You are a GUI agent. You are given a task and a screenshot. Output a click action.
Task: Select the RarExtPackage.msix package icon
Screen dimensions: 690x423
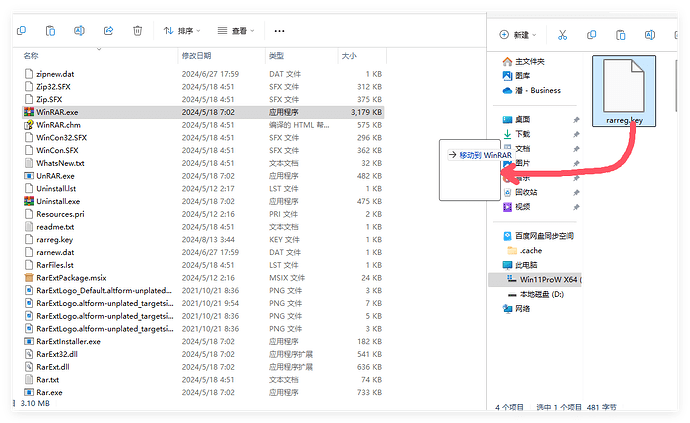coord(29,278)
